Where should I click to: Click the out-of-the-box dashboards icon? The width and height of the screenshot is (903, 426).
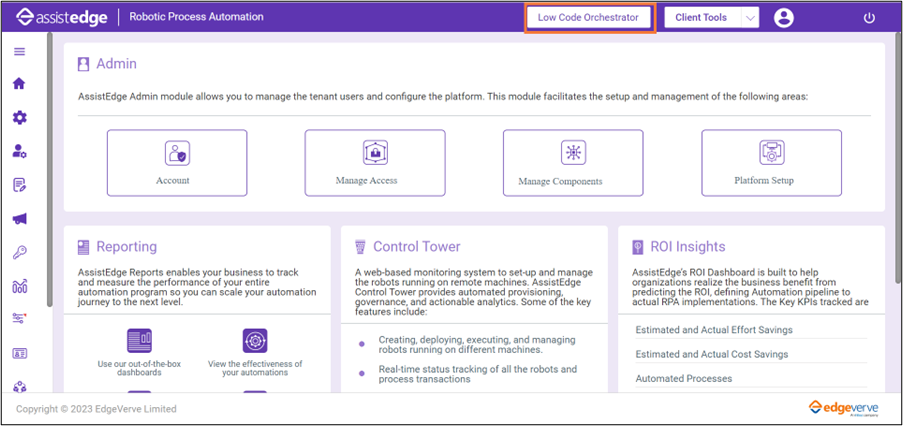click(139, 341)
